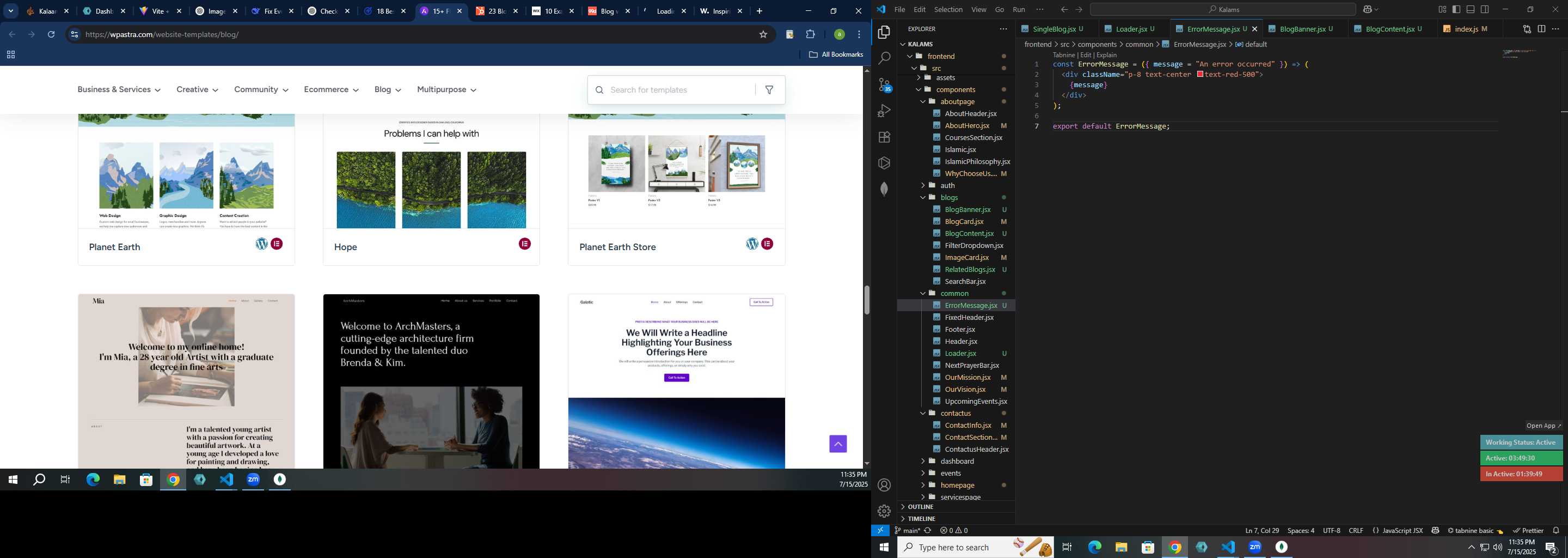Click All Bookmarks folder in Chrome

click(836, 55)
